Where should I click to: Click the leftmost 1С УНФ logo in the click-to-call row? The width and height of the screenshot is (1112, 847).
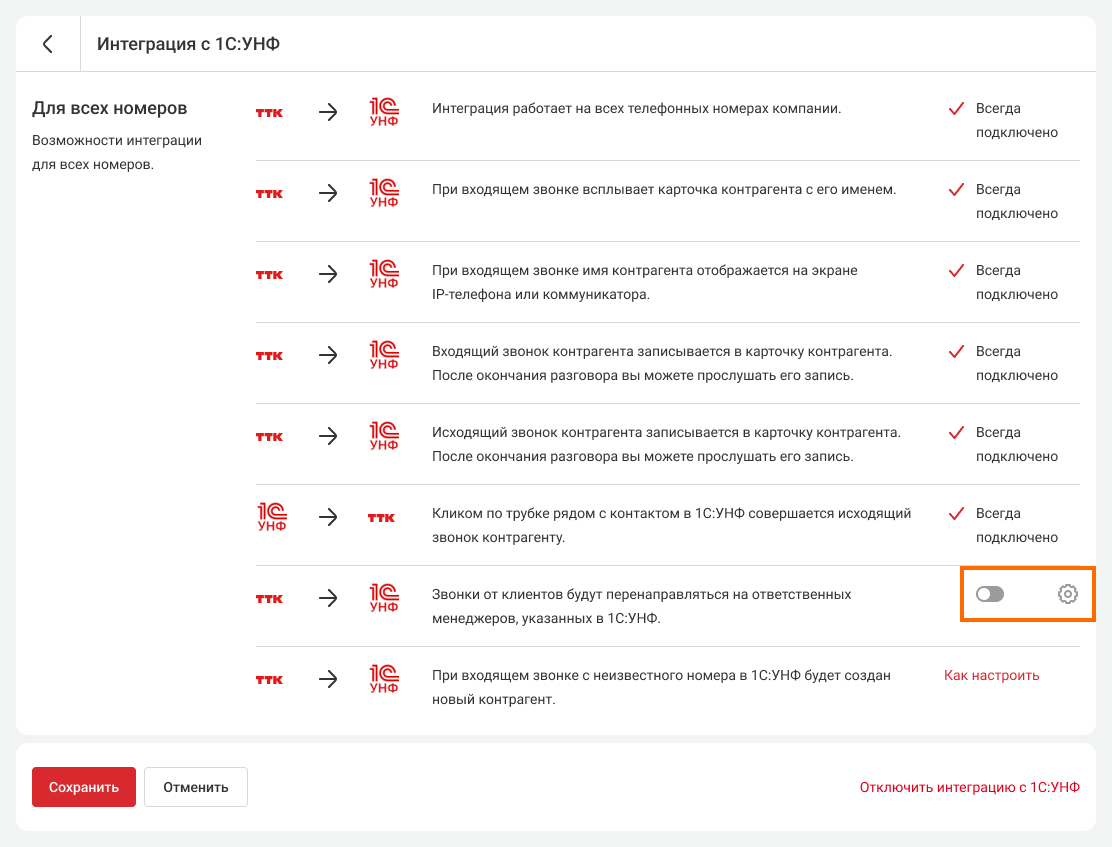tap(272, 517)
